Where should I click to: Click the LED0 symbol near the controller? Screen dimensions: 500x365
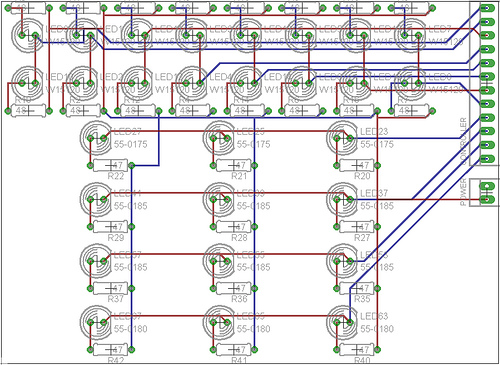click(411, 82)
